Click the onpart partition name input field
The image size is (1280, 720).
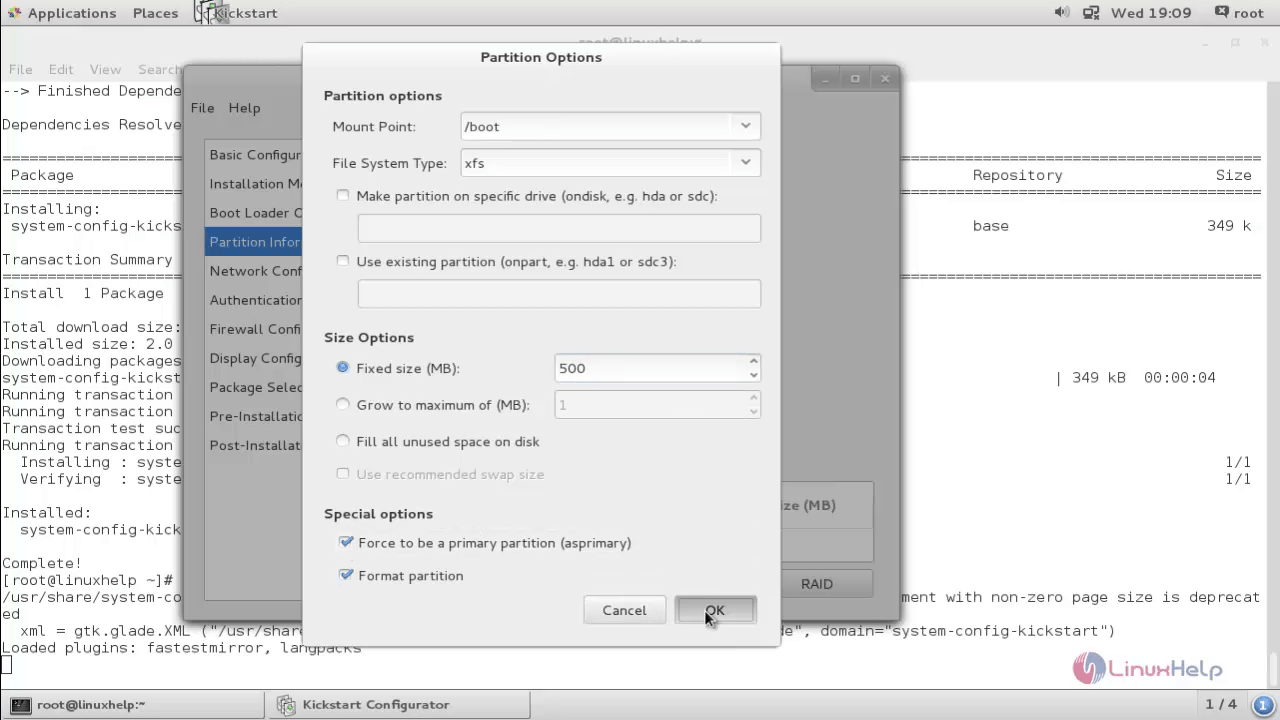point(559,293)
